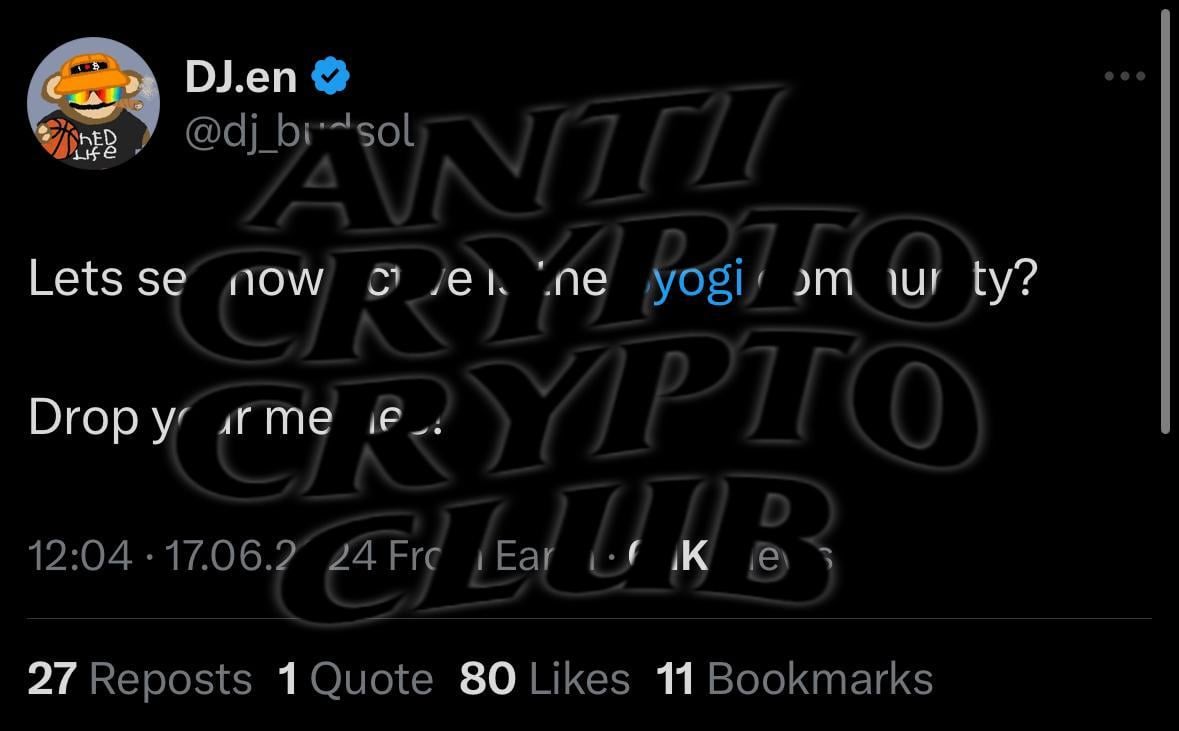Visit the @dj_budsol handle link
Viewport: 1179px width, 731px height.
[x=299, y=132]
